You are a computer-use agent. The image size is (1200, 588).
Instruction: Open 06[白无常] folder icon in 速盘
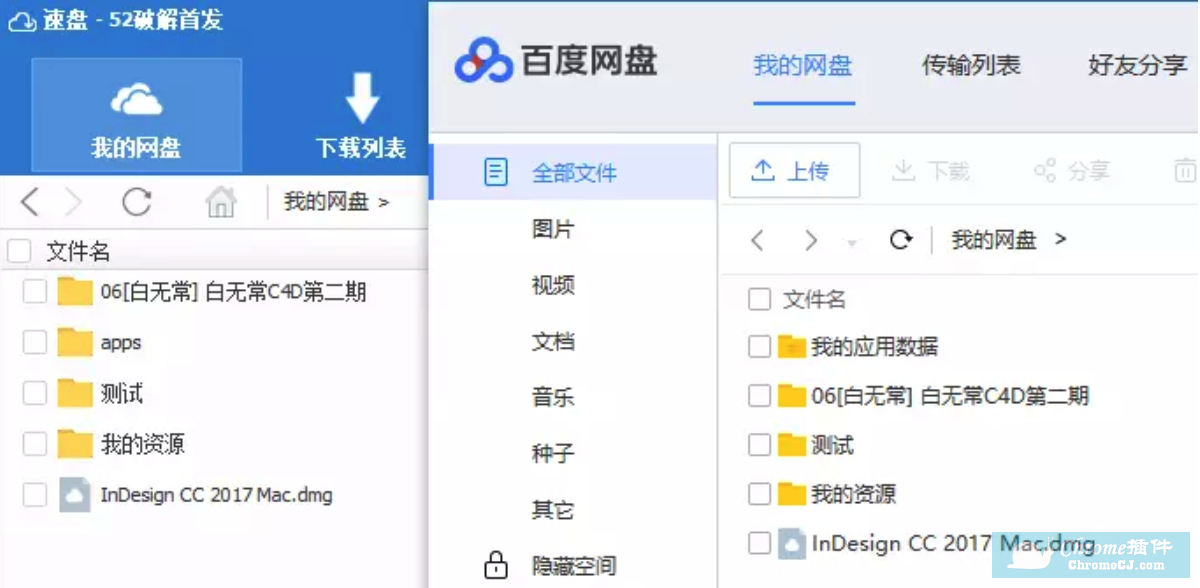coord(75,292)
